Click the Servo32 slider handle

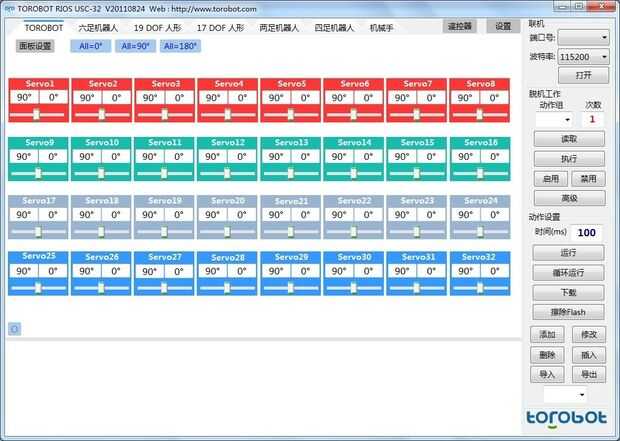point(480,288)
